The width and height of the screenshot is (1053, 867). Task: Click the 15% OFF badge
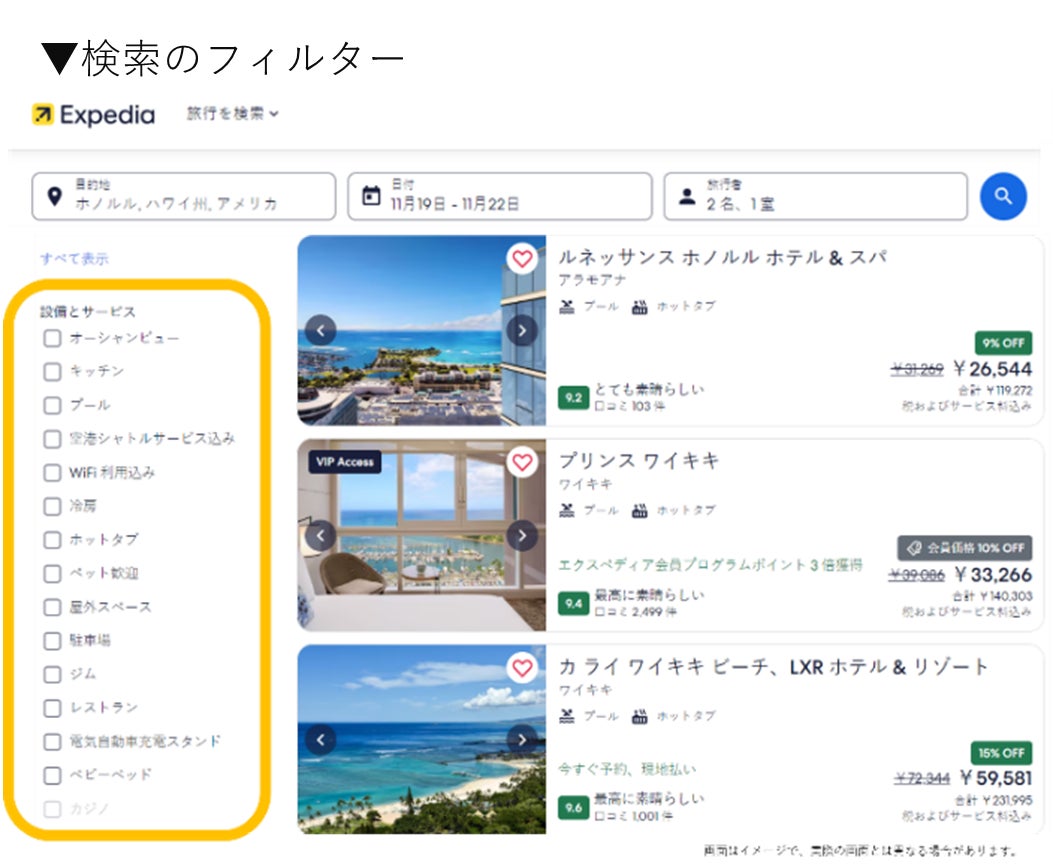pyautogui.click(x=1001, y=754)
